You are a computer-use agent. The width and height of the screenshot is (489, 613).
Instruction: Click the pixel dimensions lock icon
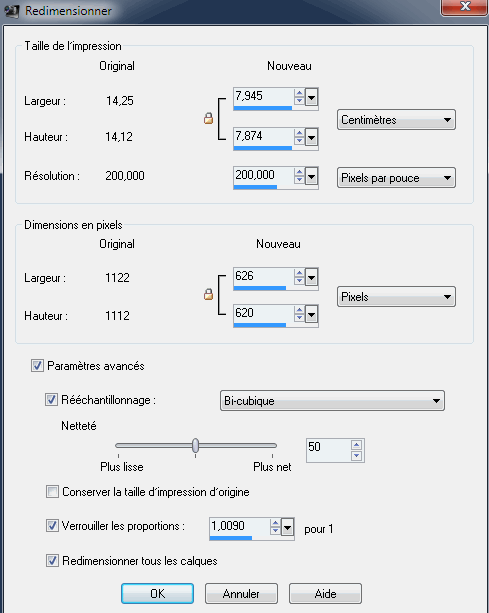pos(208,294)
